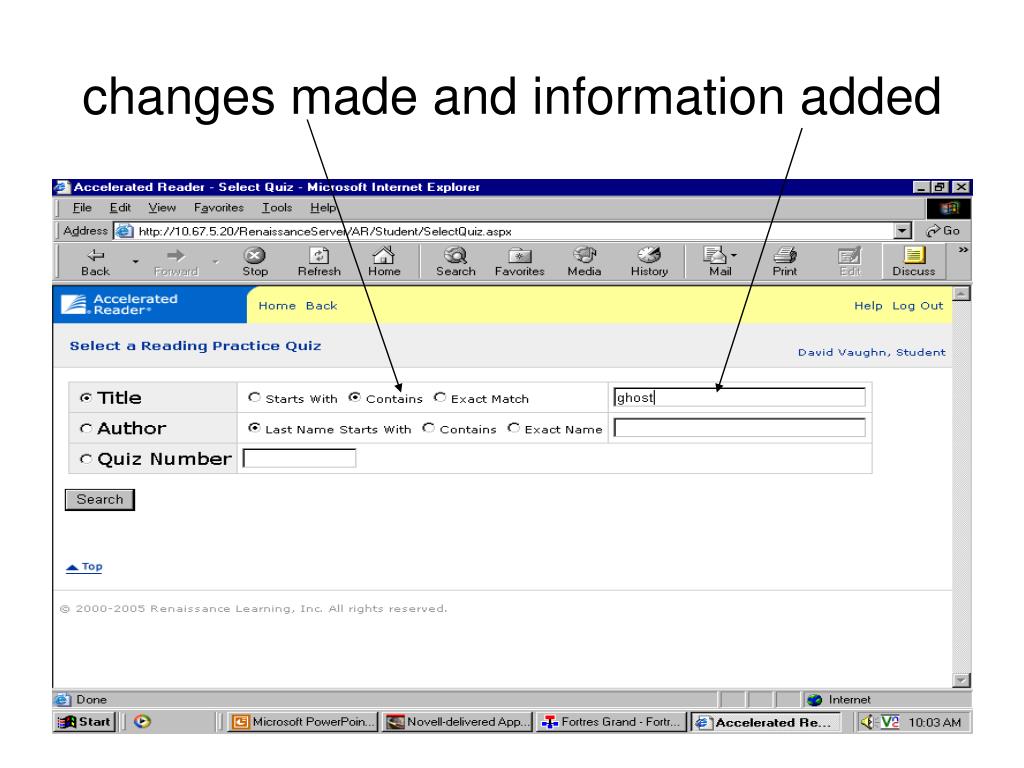This screenshot has width=1024, height=768.
Task: Open the Tools menu
Action: point(277,208)
